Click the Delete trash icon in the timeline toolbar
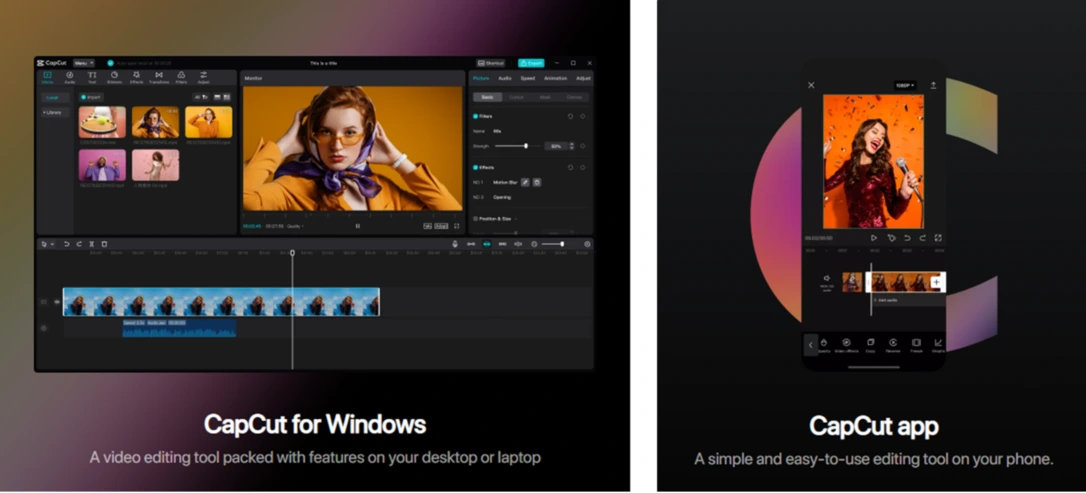The image size is (1086, 493). coord(104,244)
